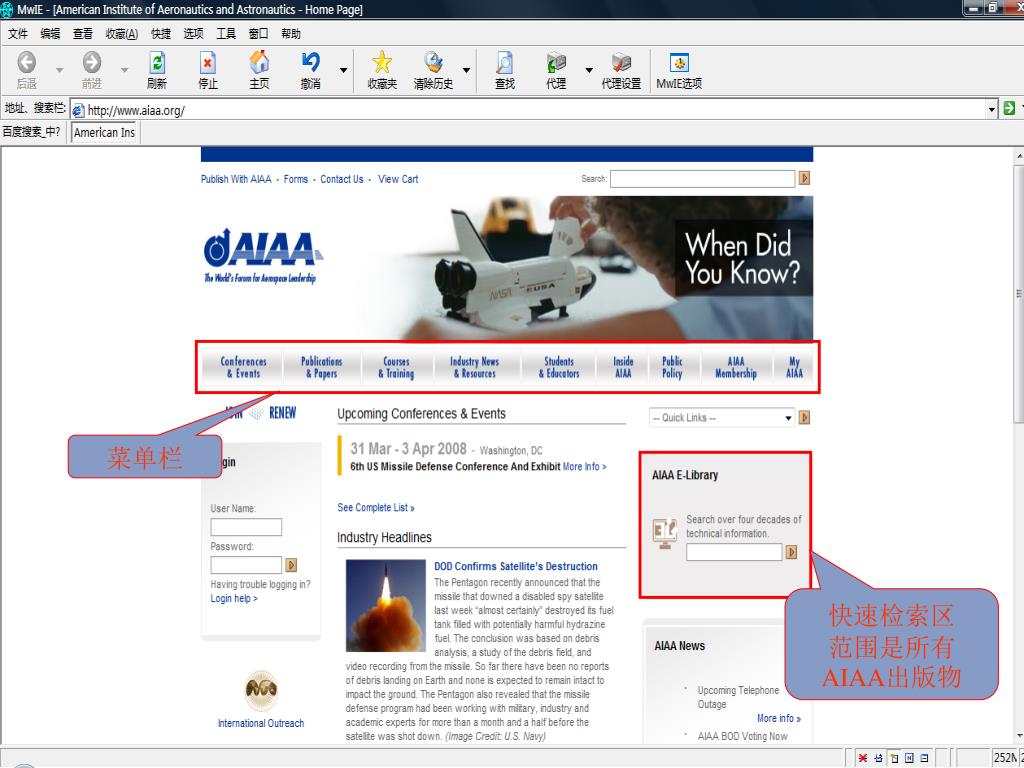Click the RENEW link
The width and height of the screenshot is (1024, 768).
coord(282,413)
